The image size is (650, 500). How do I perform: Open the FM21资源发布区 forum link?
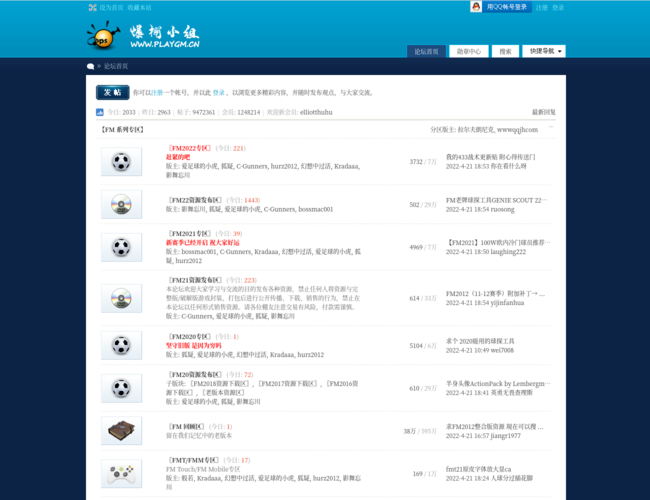point(195,280)
